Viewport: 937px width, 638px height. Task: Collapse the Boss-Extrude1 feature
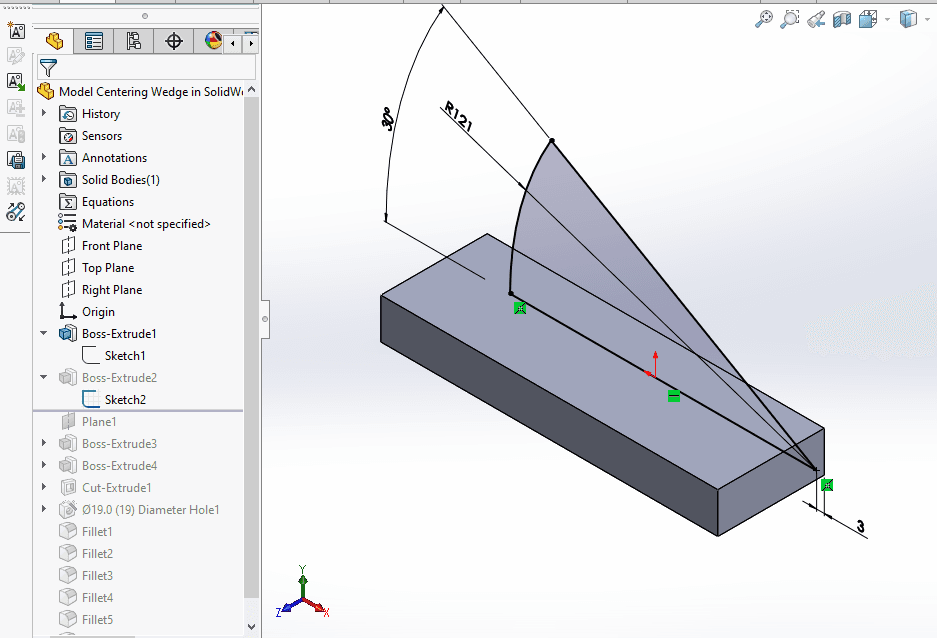coord(42,333)
